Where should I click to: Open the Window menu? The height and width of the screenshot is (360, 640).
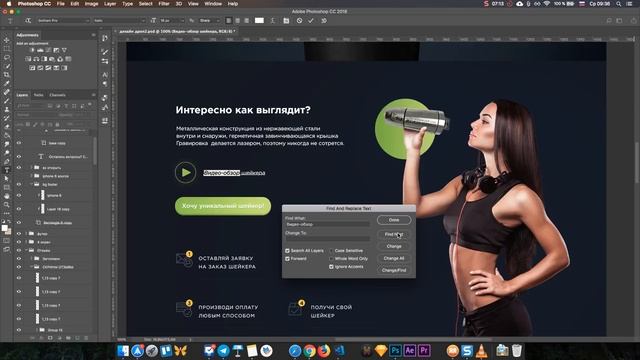click(x=213, y=4)
